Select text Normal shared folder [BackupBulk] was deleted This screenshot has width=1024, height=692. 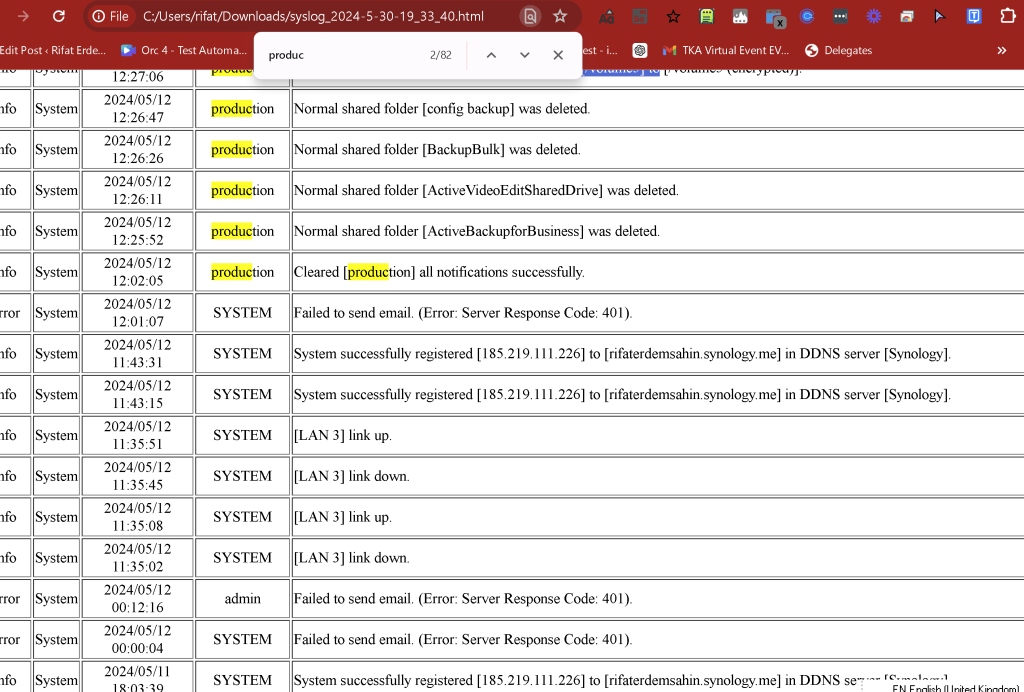437,149
